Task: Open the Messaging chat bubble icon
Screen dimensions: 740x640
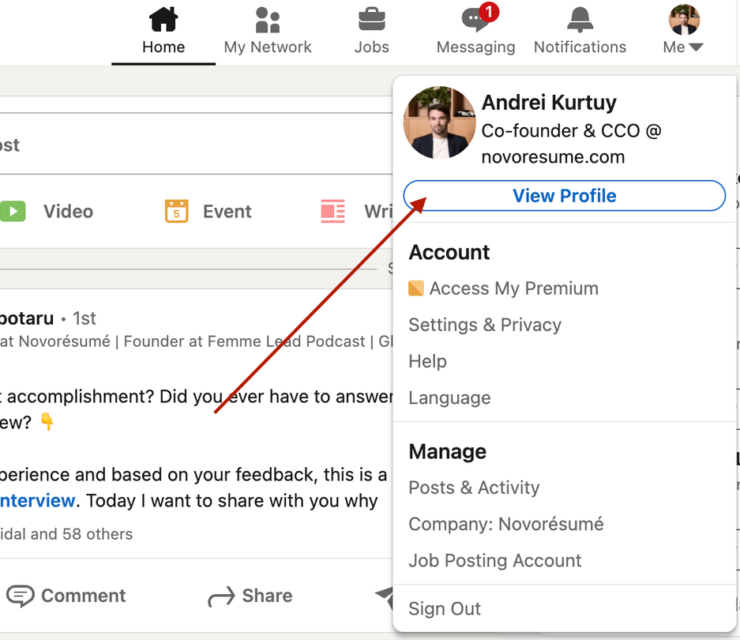Action: click(475, 20)
